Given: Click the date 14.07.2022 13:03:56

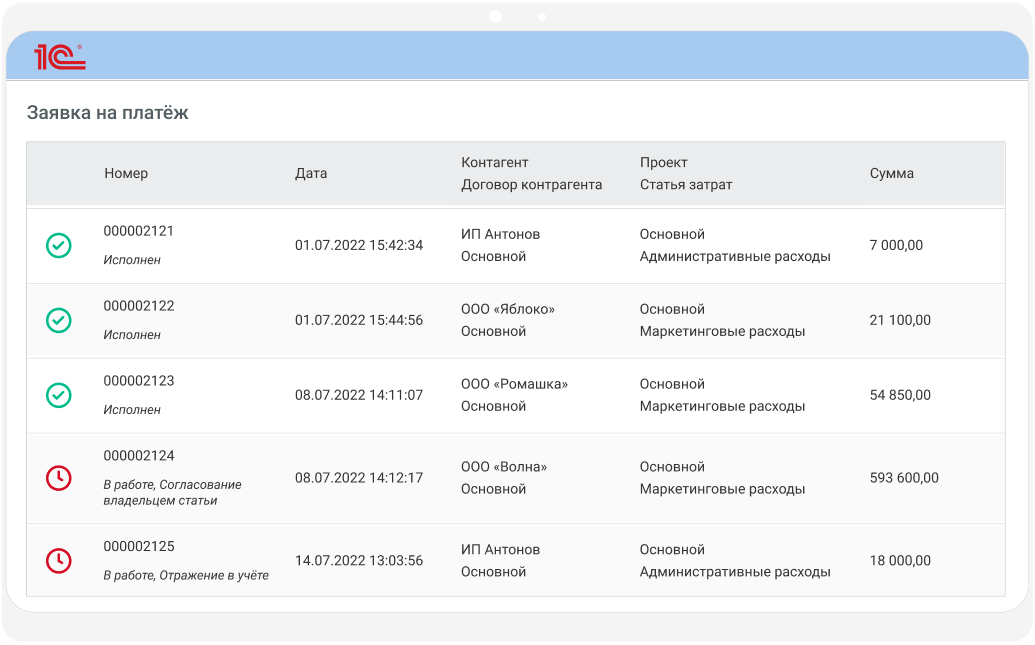Looking at the screenshot, I should pyautogui.click(x=359, y=561).
